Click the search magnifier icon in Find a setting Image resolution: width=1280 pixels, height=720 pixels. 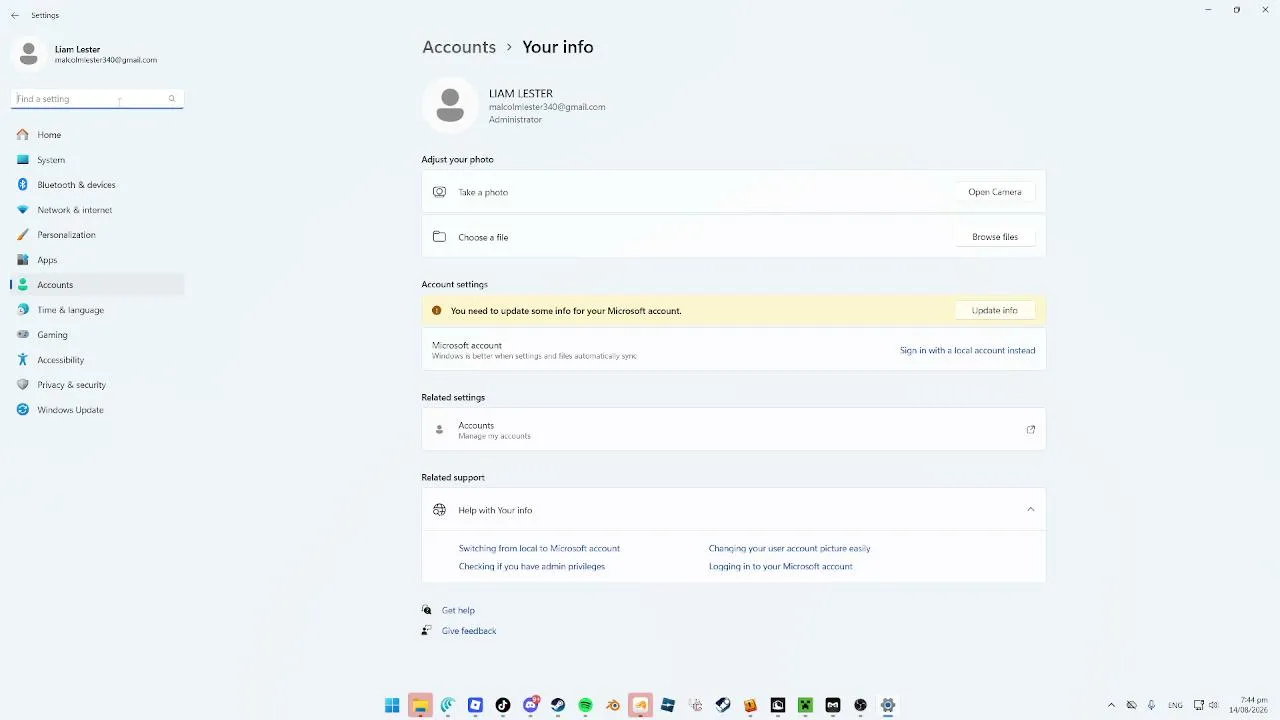(x=172, y=98)
